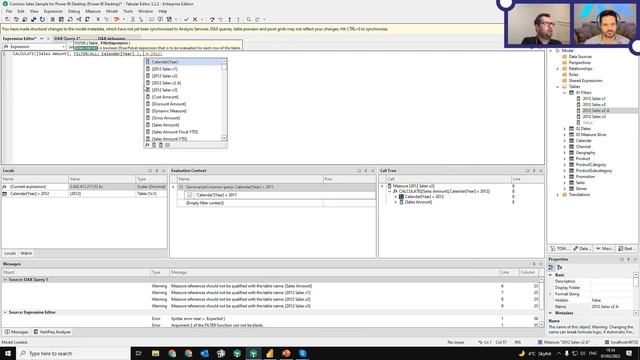Click the autocomplete list scrollbar down arrow
Image resolution: width=640 pixels, height=360 pixels.
[x=224, y=138]
